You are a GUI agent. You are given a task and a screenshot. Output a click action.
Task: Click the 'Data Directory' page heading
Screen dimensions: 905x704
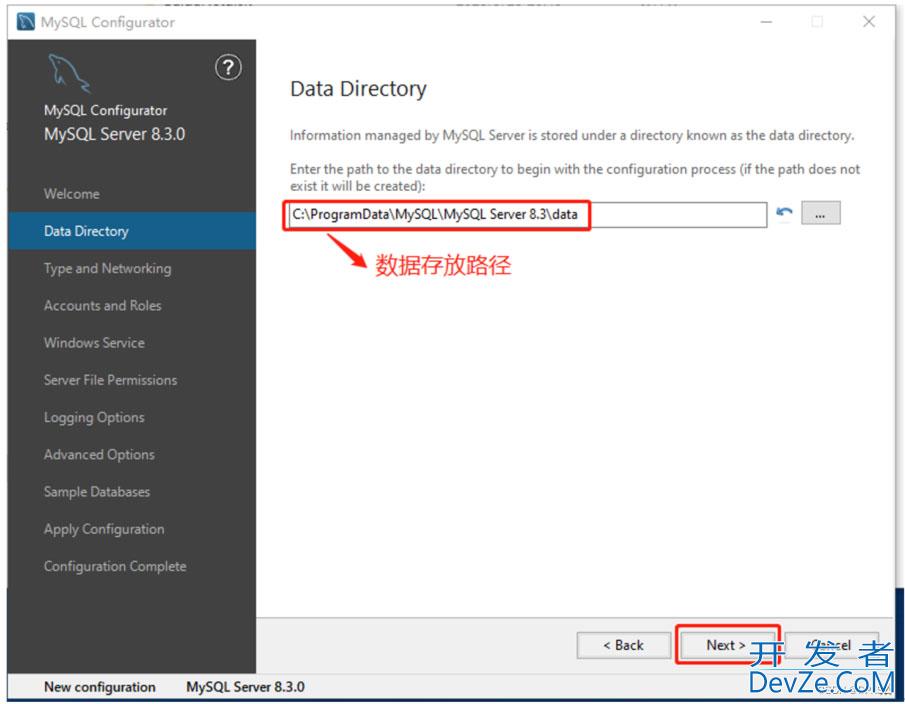coord(358,89)
